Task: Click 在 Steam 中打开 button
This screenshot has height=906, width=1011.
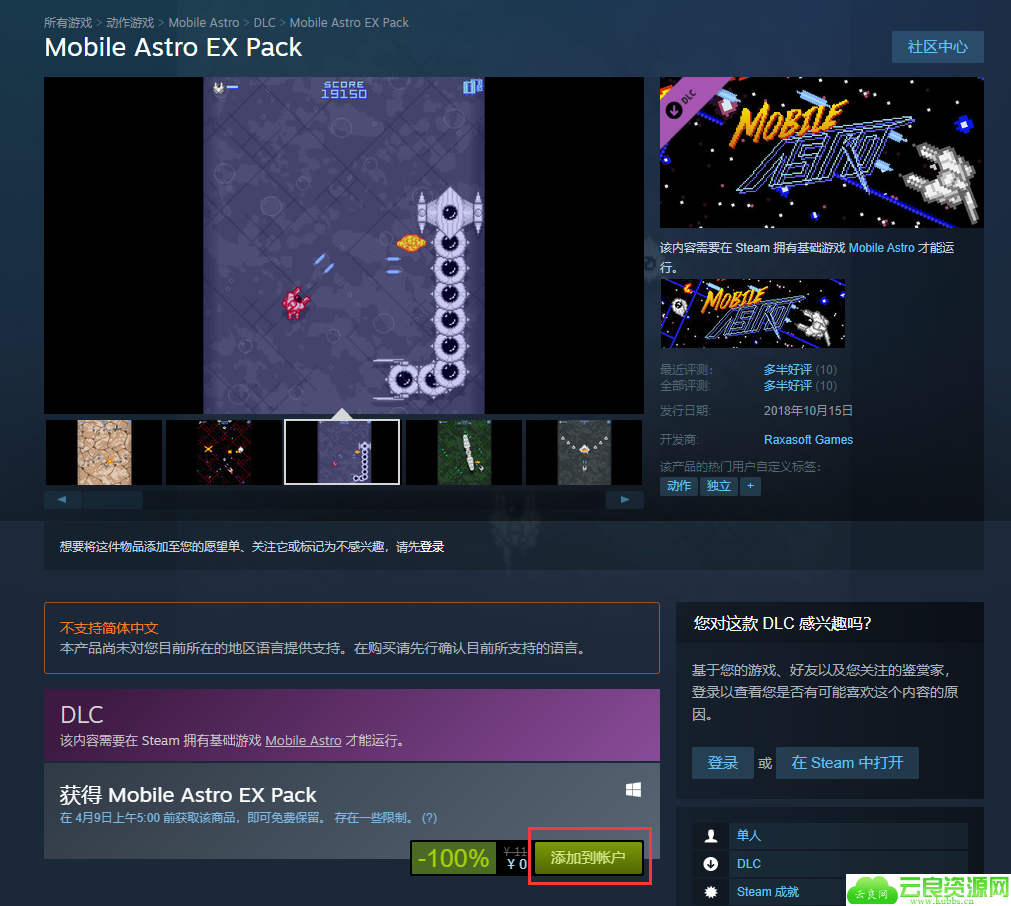Action: (847, 763)
